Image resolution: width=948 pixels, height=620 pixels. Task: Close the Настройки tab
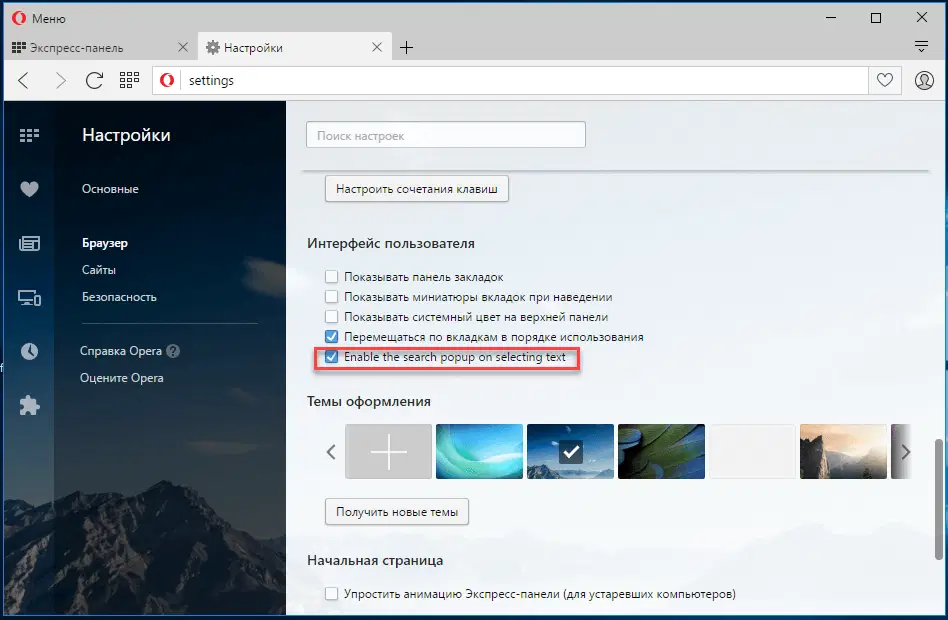[377, 47]
